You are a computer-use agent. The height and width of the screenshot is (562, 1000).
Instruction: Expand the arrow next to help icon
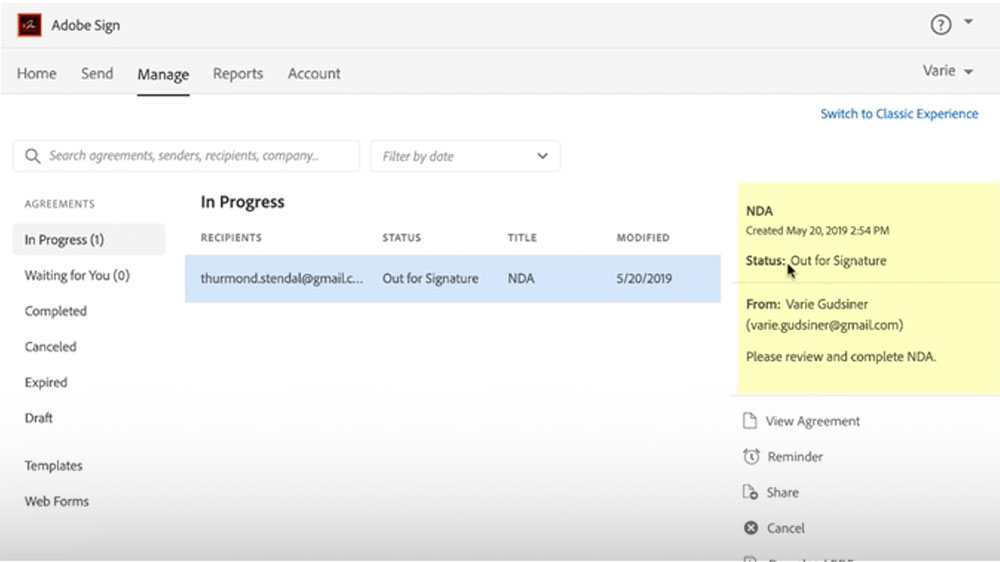(968, 22)
